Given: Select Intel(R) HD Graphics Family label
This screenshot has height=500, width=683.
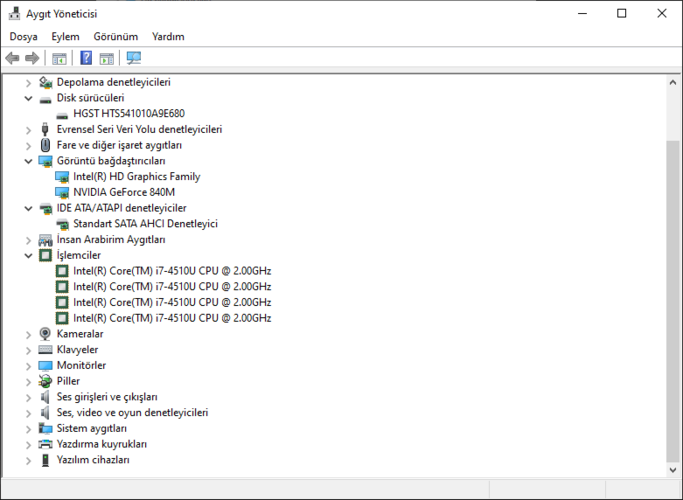Looking at the screenshot, I should [x=137, y=176].
